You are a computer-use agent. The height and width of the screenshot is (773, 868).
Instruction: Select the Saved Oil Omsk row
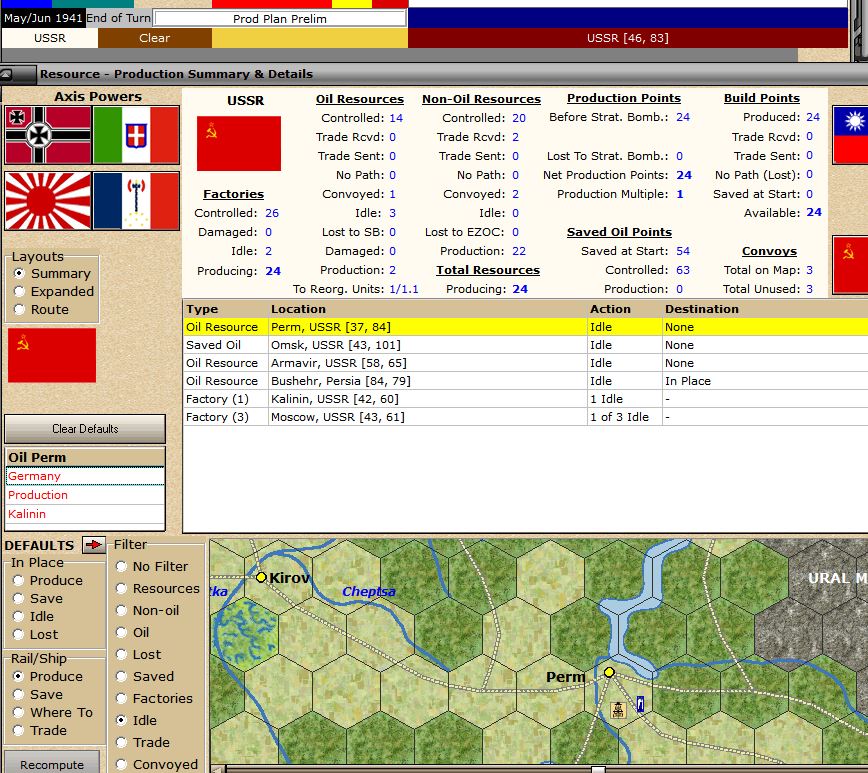pos(525,345)
